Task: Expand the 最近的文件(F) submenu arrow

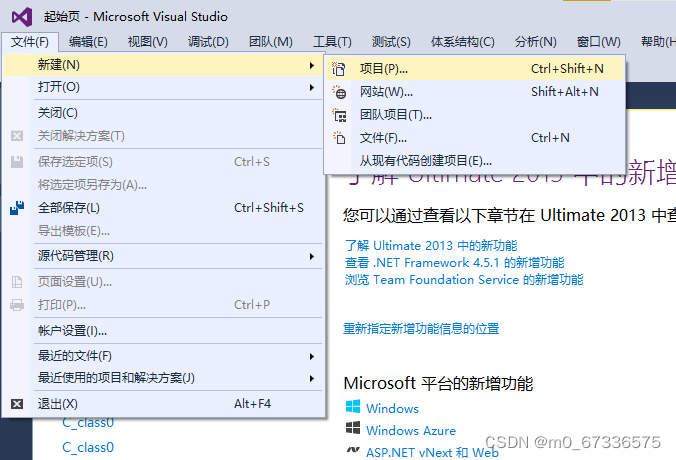Action: (312, 357)
